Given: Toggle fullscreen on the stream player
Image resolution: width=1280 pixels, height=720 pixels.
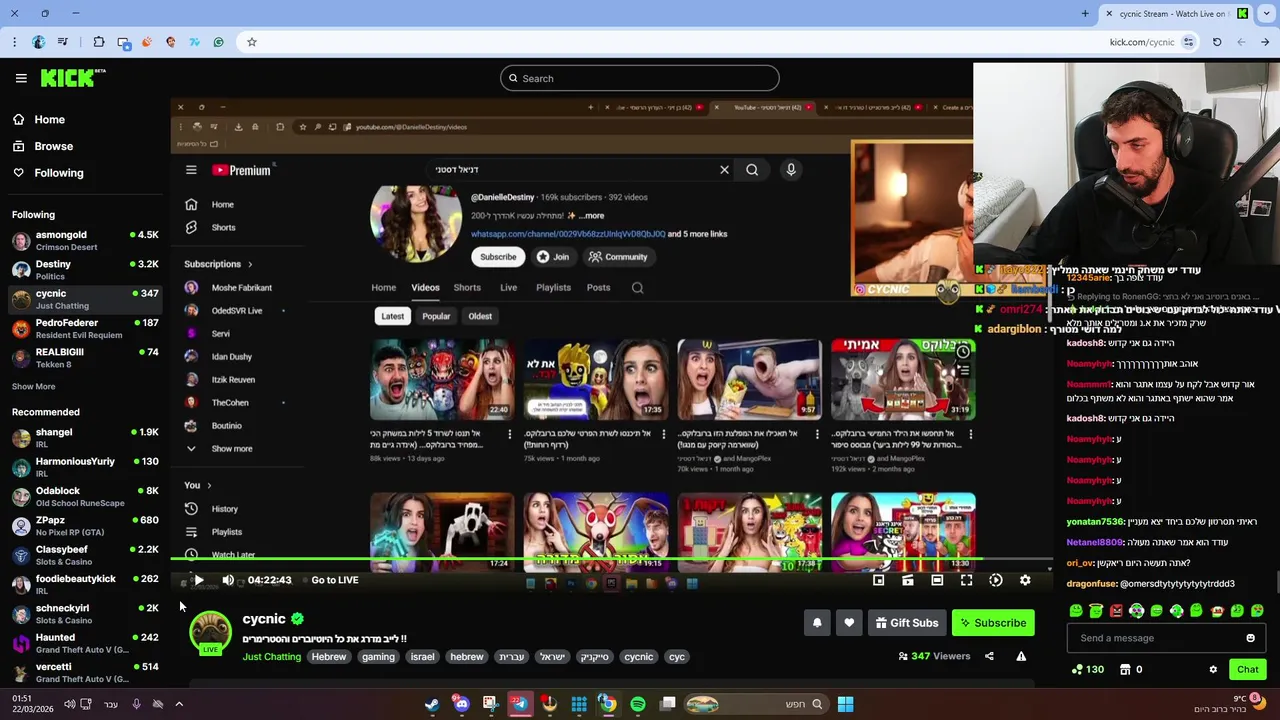Looking at the screenshot, I should [x=966, y=580].
